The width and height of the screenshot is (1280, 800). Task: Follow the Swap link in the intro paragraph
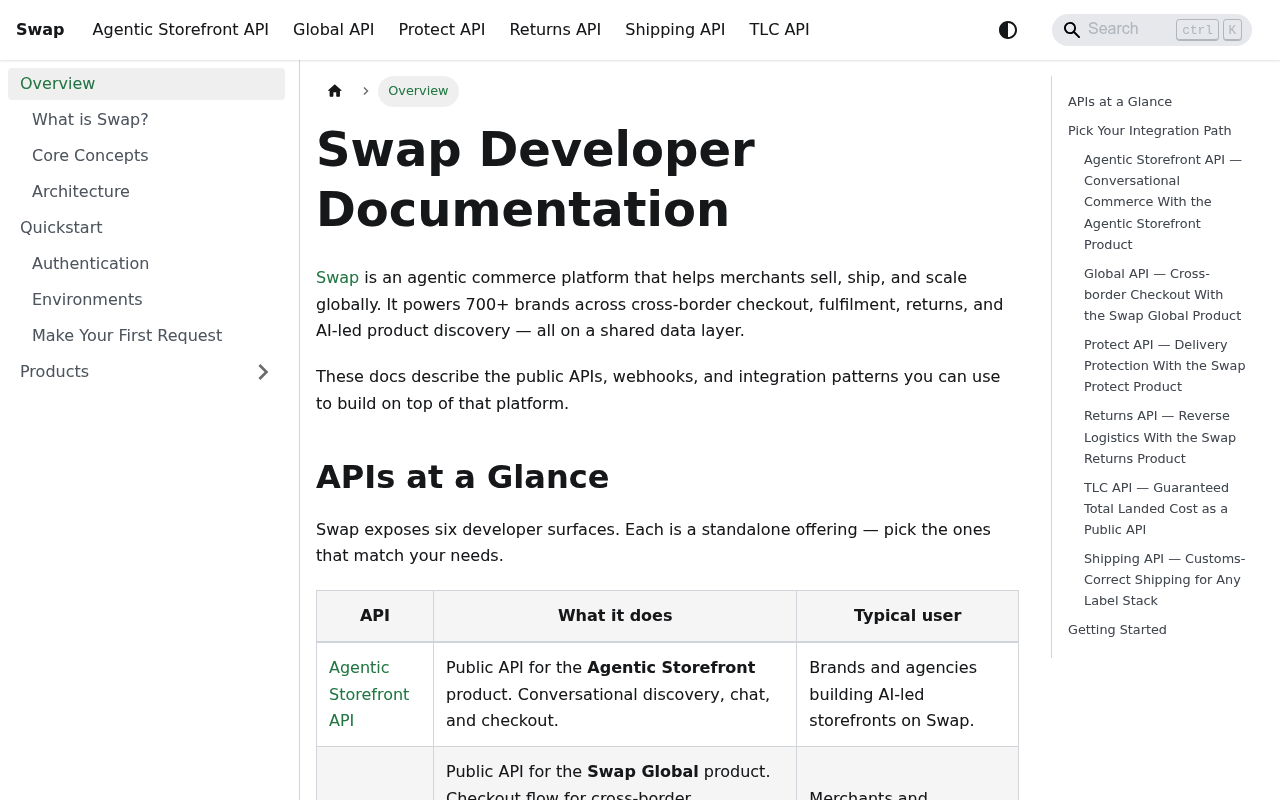point(337,277)
